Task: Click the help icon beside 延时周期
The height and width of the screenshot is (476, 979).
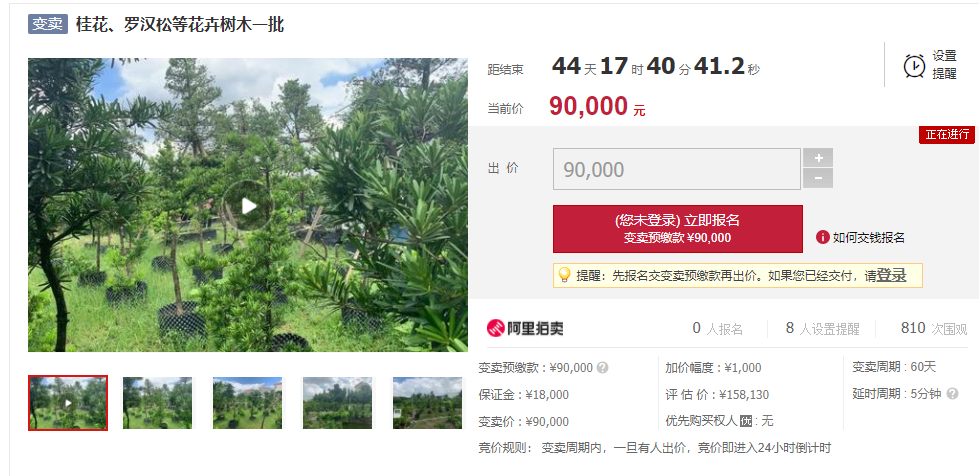Action: (x=952, y=394)
